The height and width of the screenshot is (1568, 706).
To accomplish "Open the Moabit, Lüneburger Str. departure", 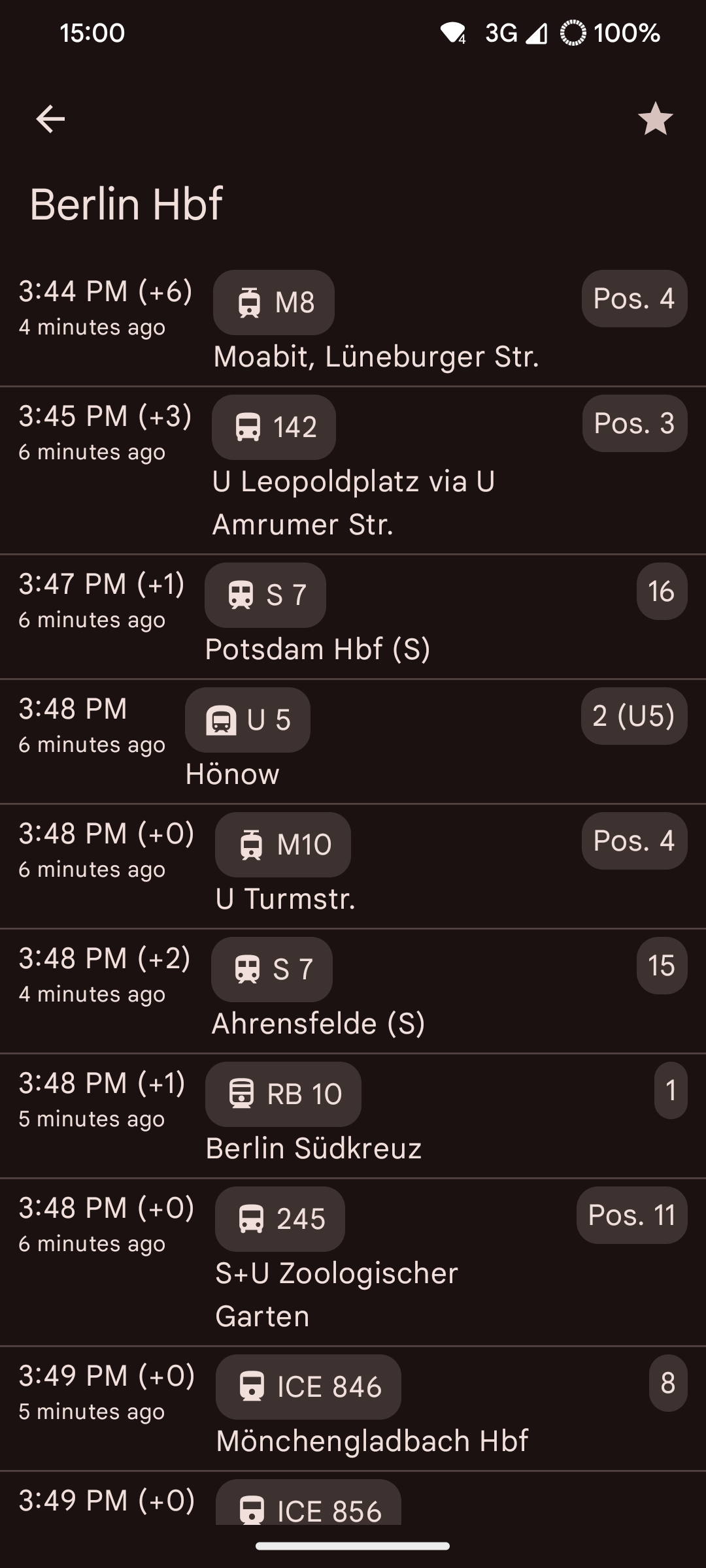I will point(376,357).
